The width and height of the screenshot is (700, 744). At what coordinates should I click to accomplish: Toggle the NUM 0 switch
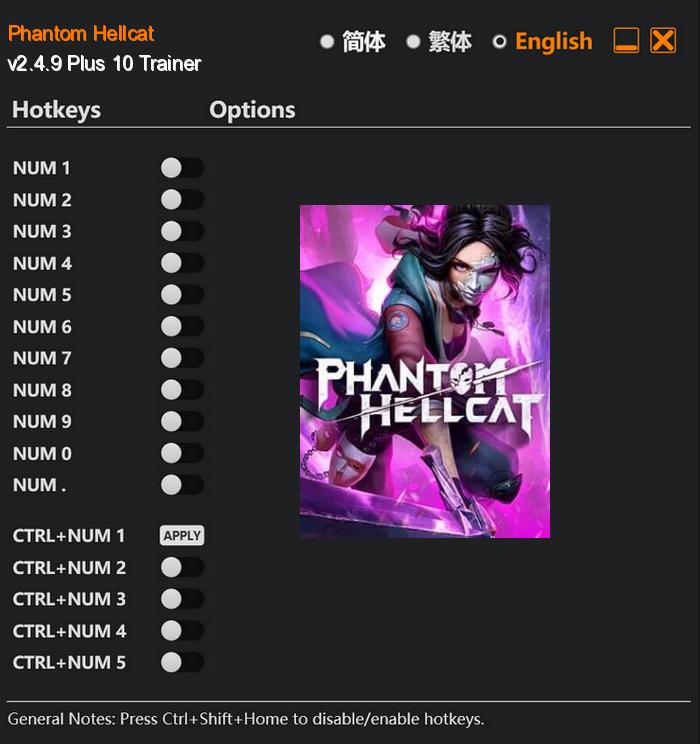point(182,453)
